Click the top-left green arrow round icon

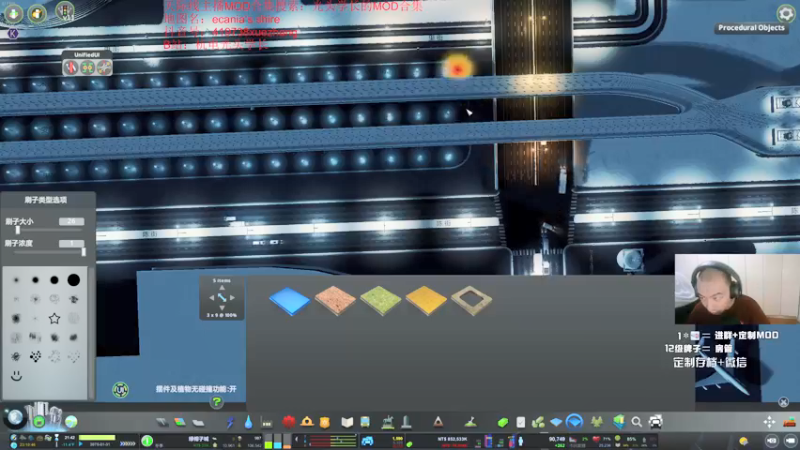tap(13, 13)
